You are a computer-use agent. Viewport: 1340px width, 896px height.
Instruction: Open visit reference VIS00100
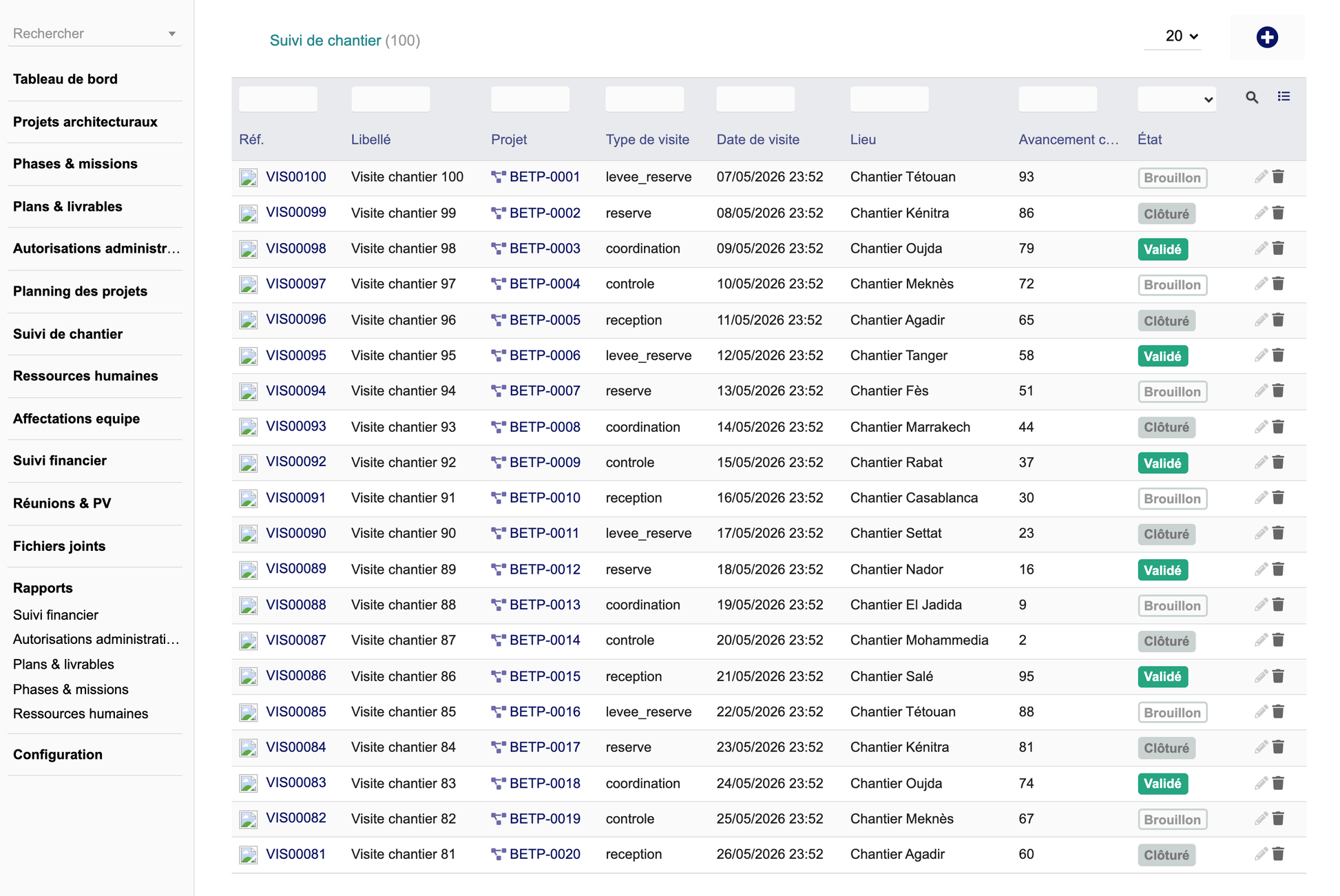(296, 177)
